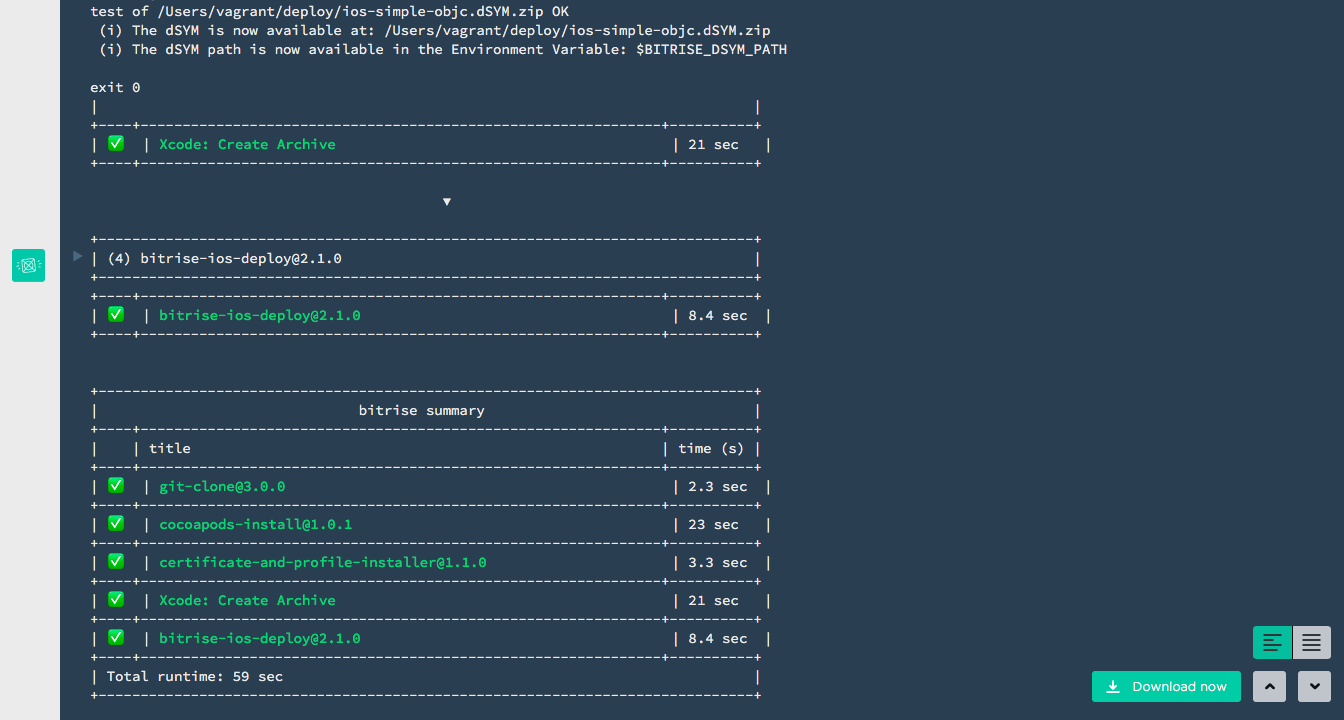Jump to the bottom of the log using the down arrow
Image resolution: width=1344 pixels, height=720 pixels.
pyautogui.click(x=1314, y=686)
